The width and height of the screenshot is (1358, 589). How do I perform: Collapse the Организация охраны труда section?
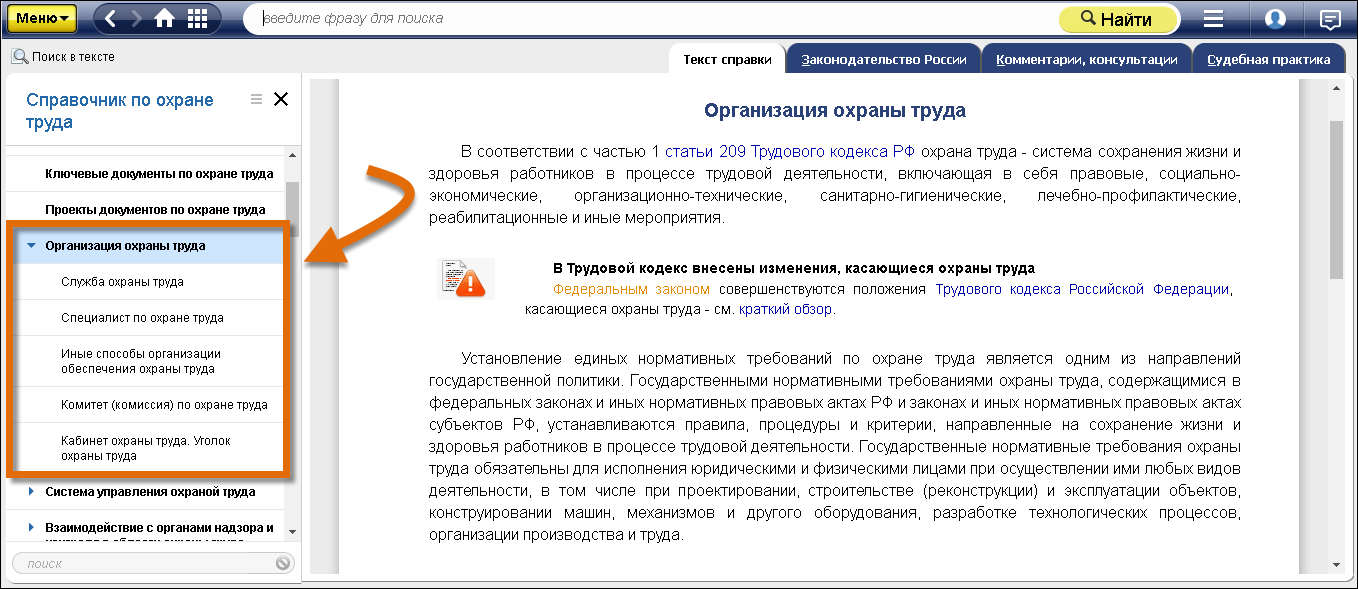point(32,246)
